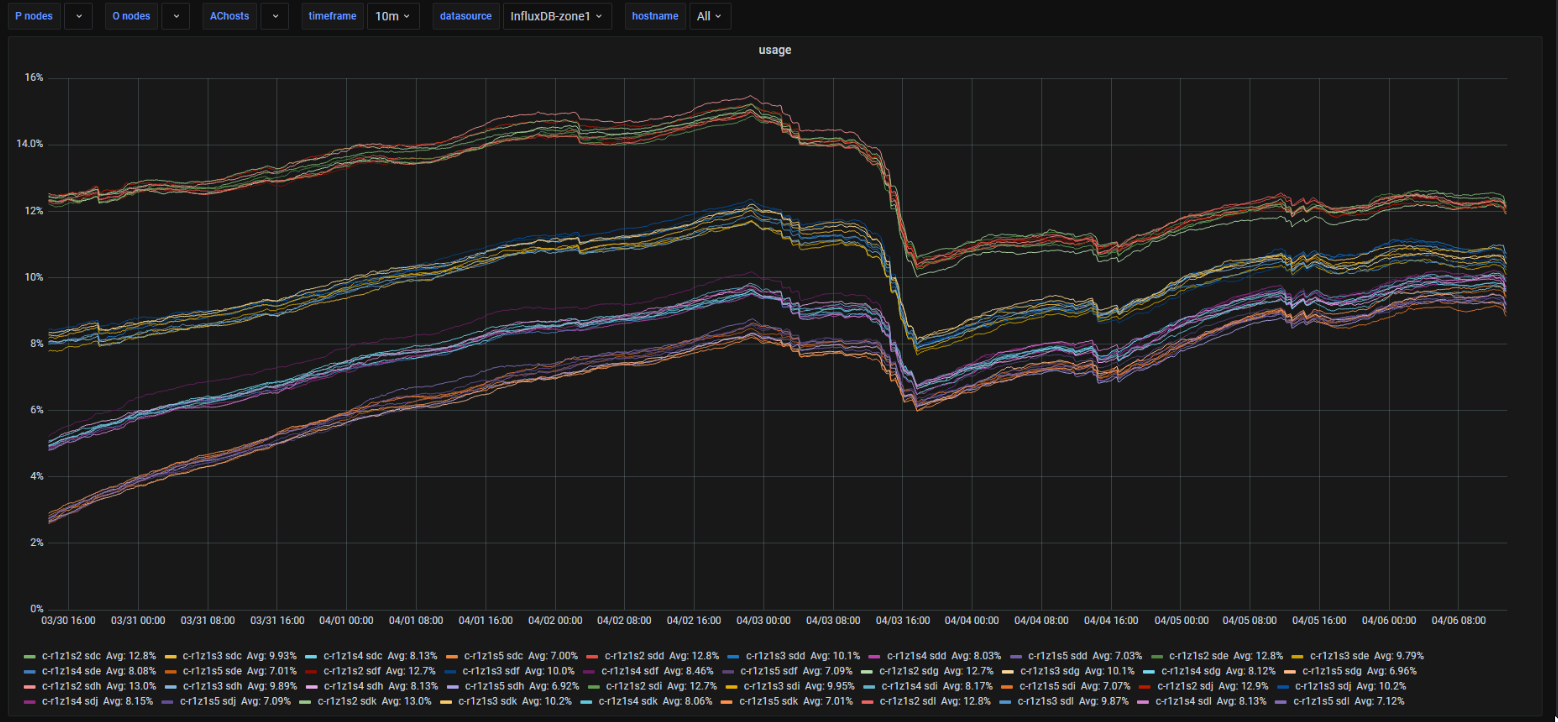Change color of c-r1z1s4 sdj swatch
This screenshot has width=1558, height=722.
click(29, 701)
